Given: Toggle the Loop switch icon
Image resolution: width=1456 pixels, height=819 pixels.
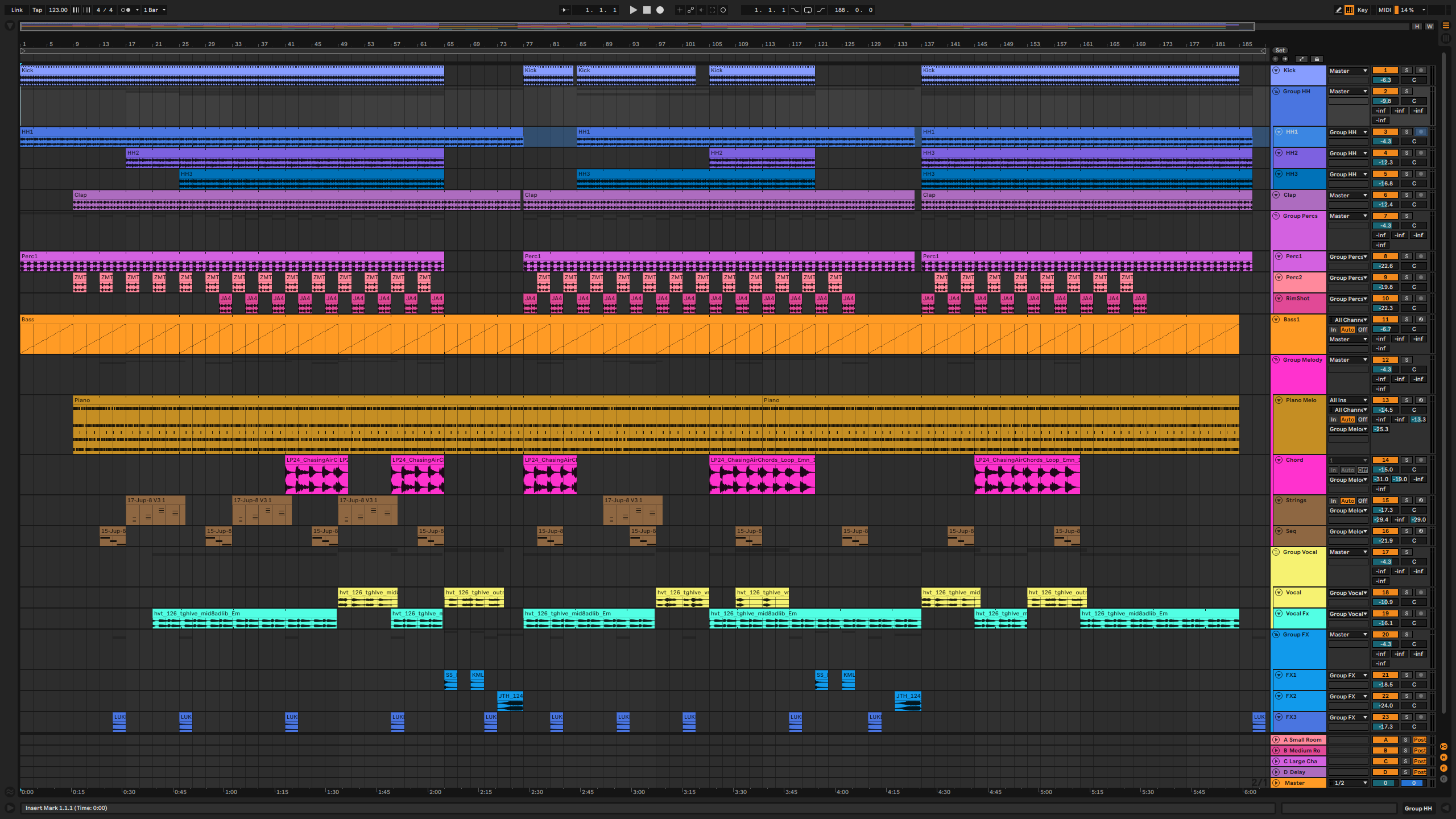Looking at the screenshot, I should pos(808,10).
